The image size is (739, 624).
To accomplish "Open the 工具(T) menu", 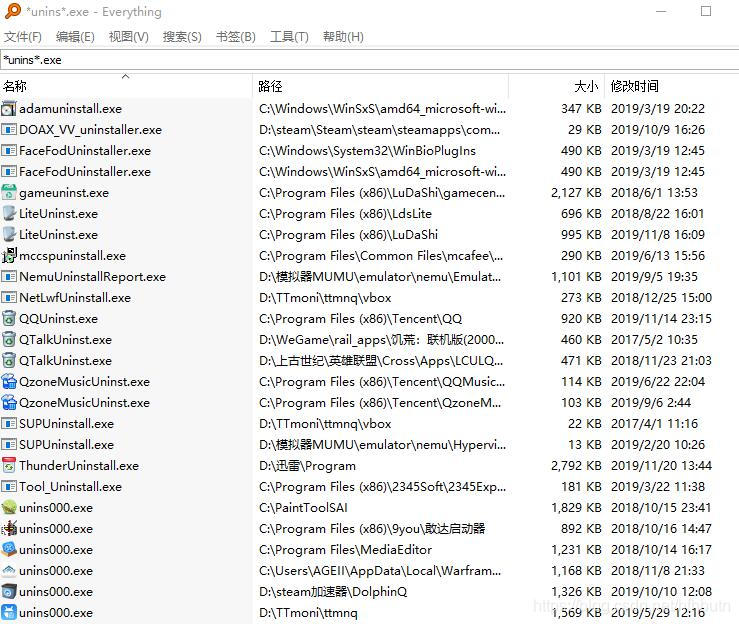I will click(x=289, y=37).
